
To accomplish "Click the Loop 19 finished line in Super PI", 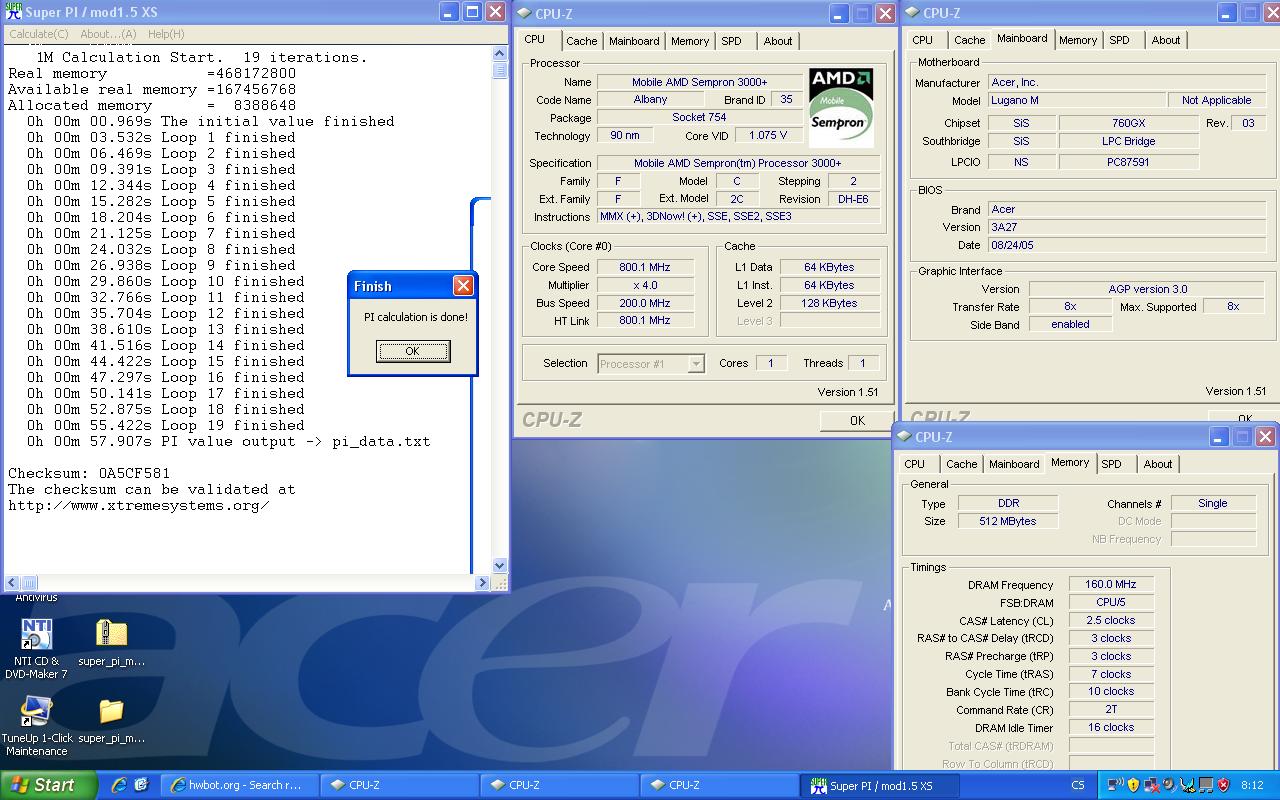I will click(x=166, y=425).
